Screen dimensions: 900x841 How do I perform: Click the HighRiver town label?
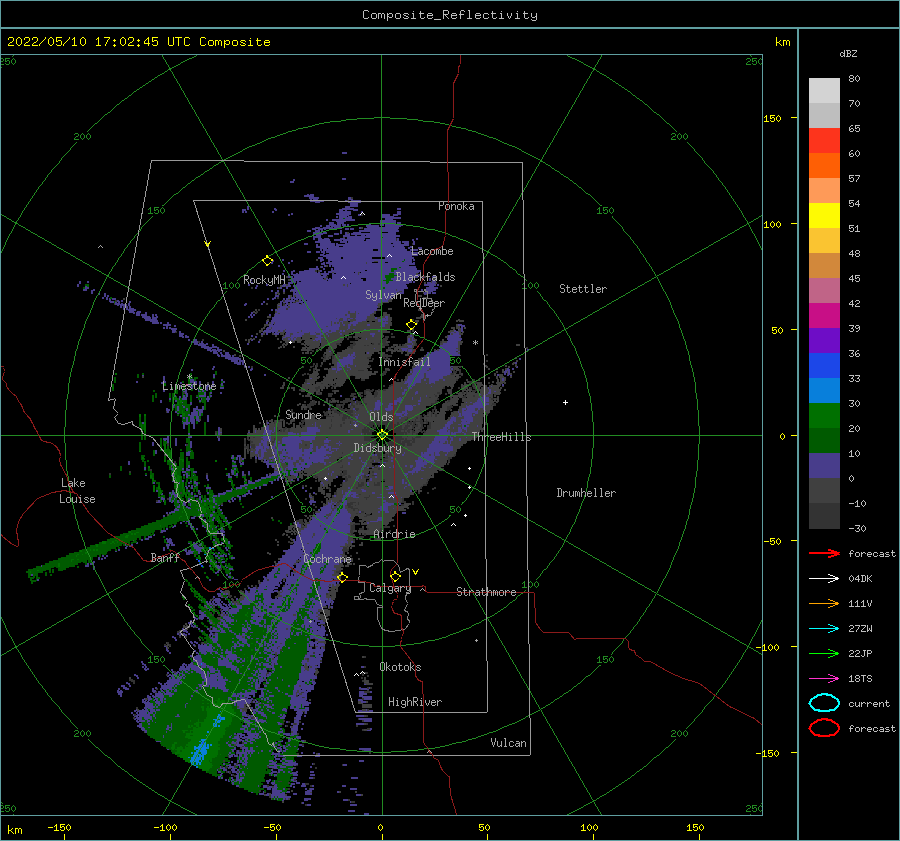(x=415, y=702)
